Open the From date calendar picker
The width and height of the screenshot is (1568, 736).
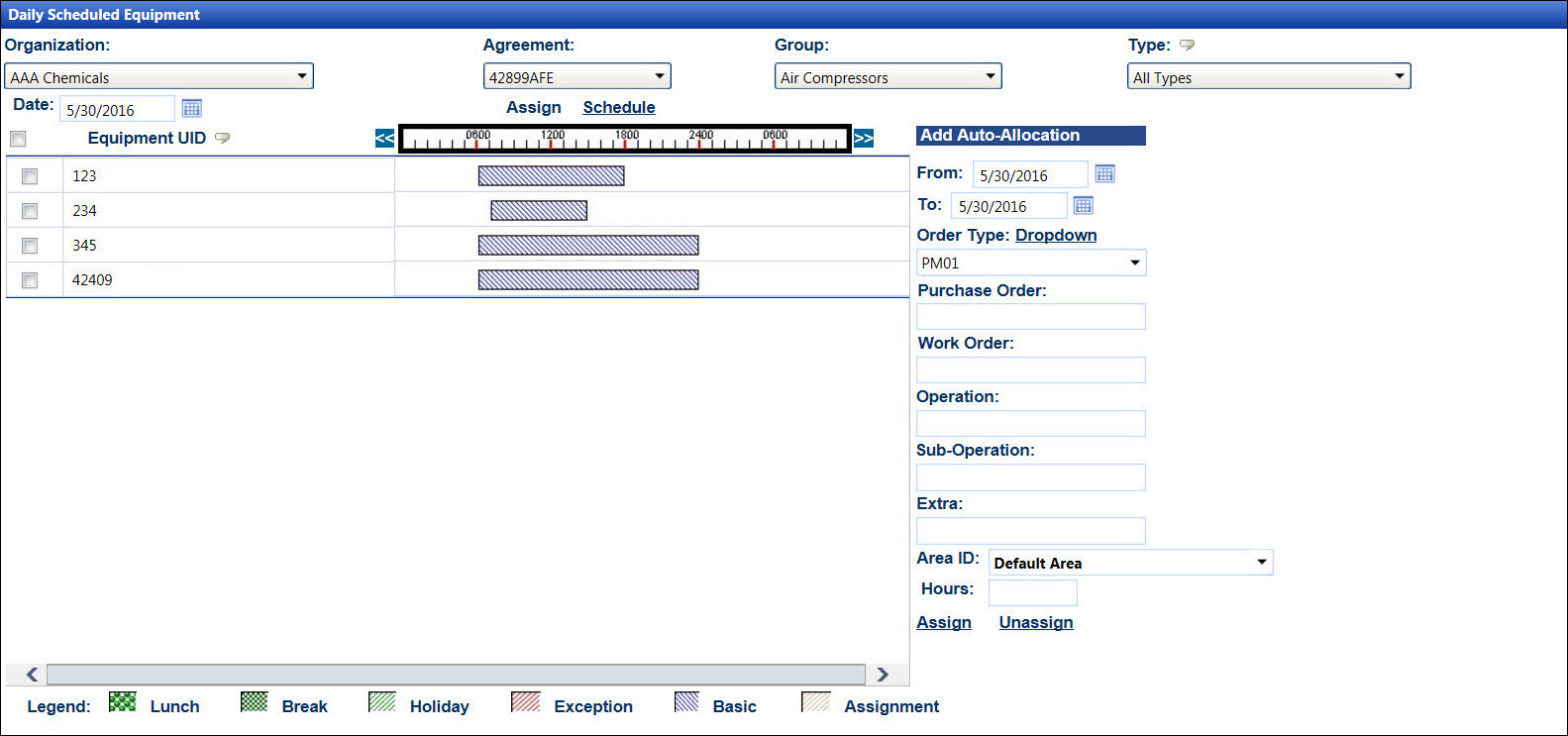pos(1104,174)
